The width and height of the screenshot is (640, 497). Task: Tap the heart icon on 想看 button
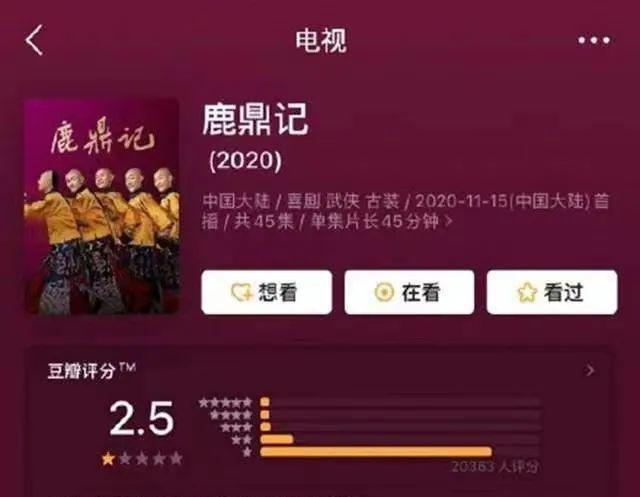241,292
